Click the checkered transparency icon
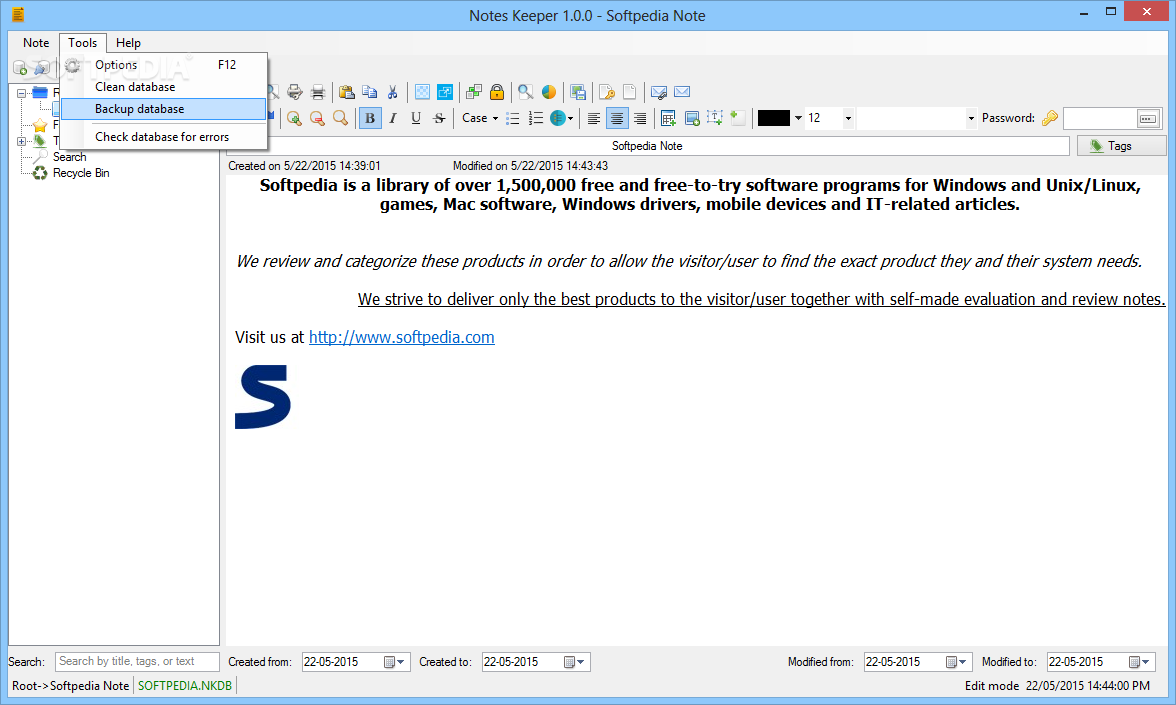The height and width of the screenshot is (705, 1176). 423,92
